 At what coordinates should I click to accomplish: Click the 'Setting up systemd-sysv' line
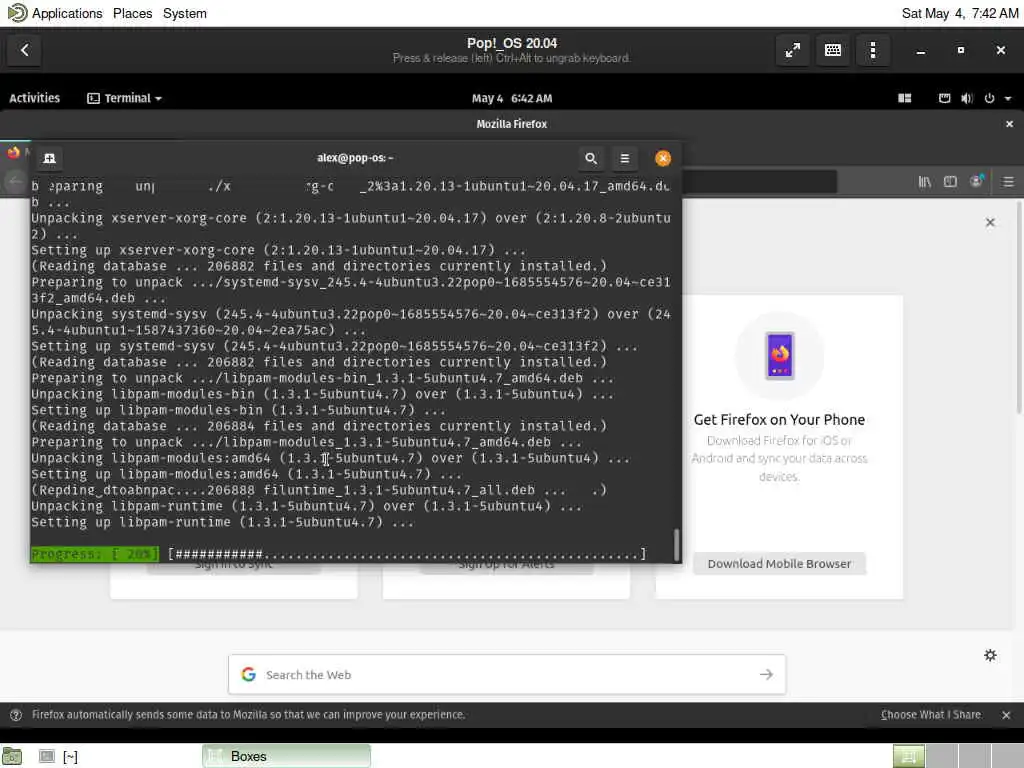click(334, 346)
